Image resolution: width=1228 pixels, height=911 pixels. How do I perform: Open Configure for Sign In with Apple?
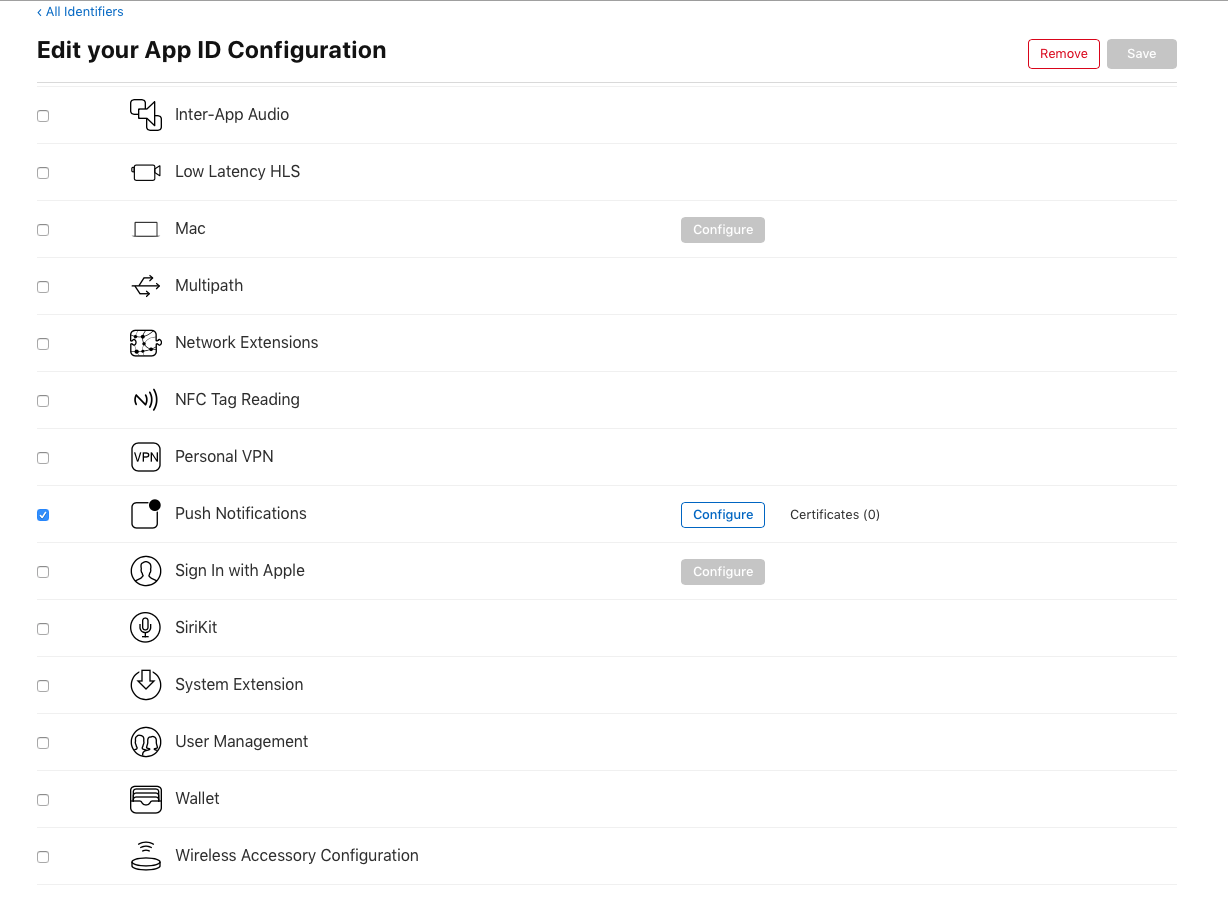click(x=723, y=572)
